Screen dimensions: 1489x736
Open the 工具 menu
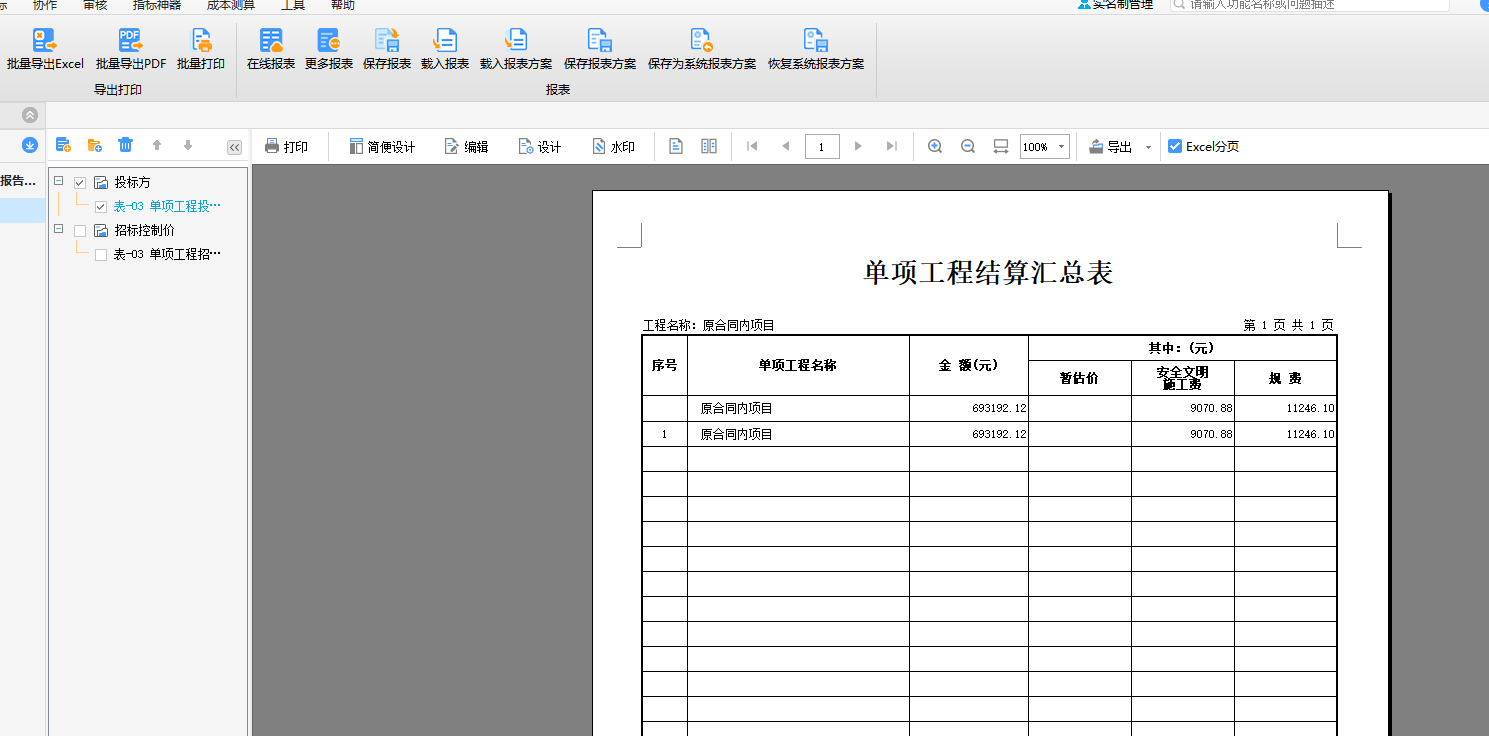[293, 5]
